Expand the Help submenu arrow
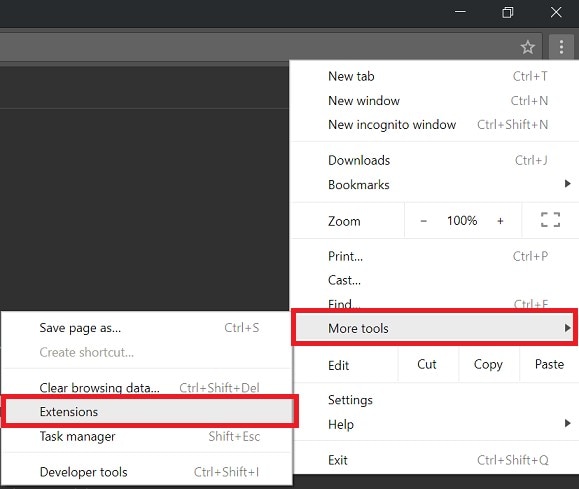 click(x=568, y=423)
